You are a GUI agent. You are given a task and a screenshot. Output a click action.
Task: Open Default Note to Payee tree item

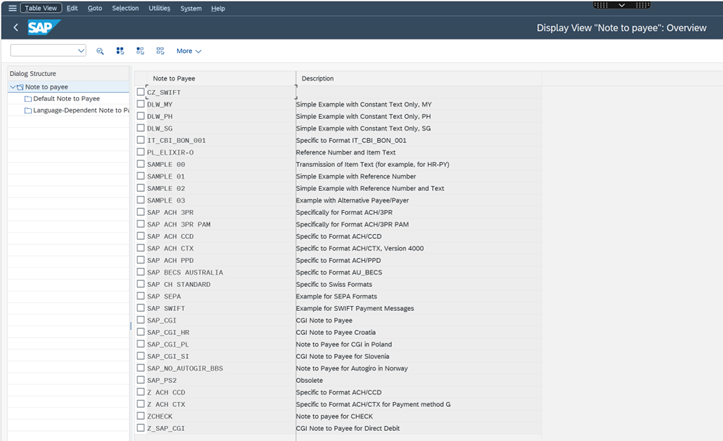click(66, 99)
